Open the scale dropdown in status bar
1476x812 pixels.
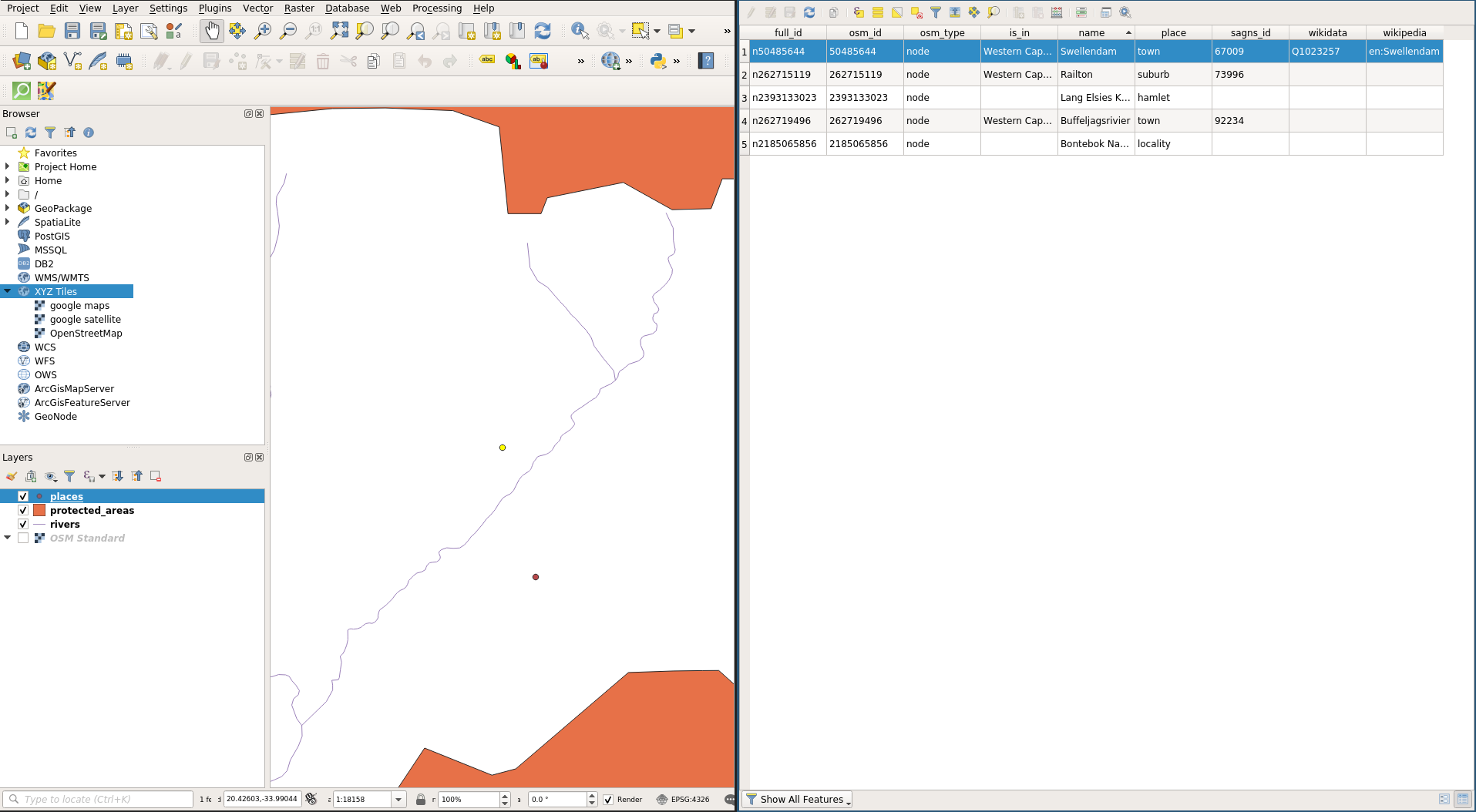coord(398,800)
